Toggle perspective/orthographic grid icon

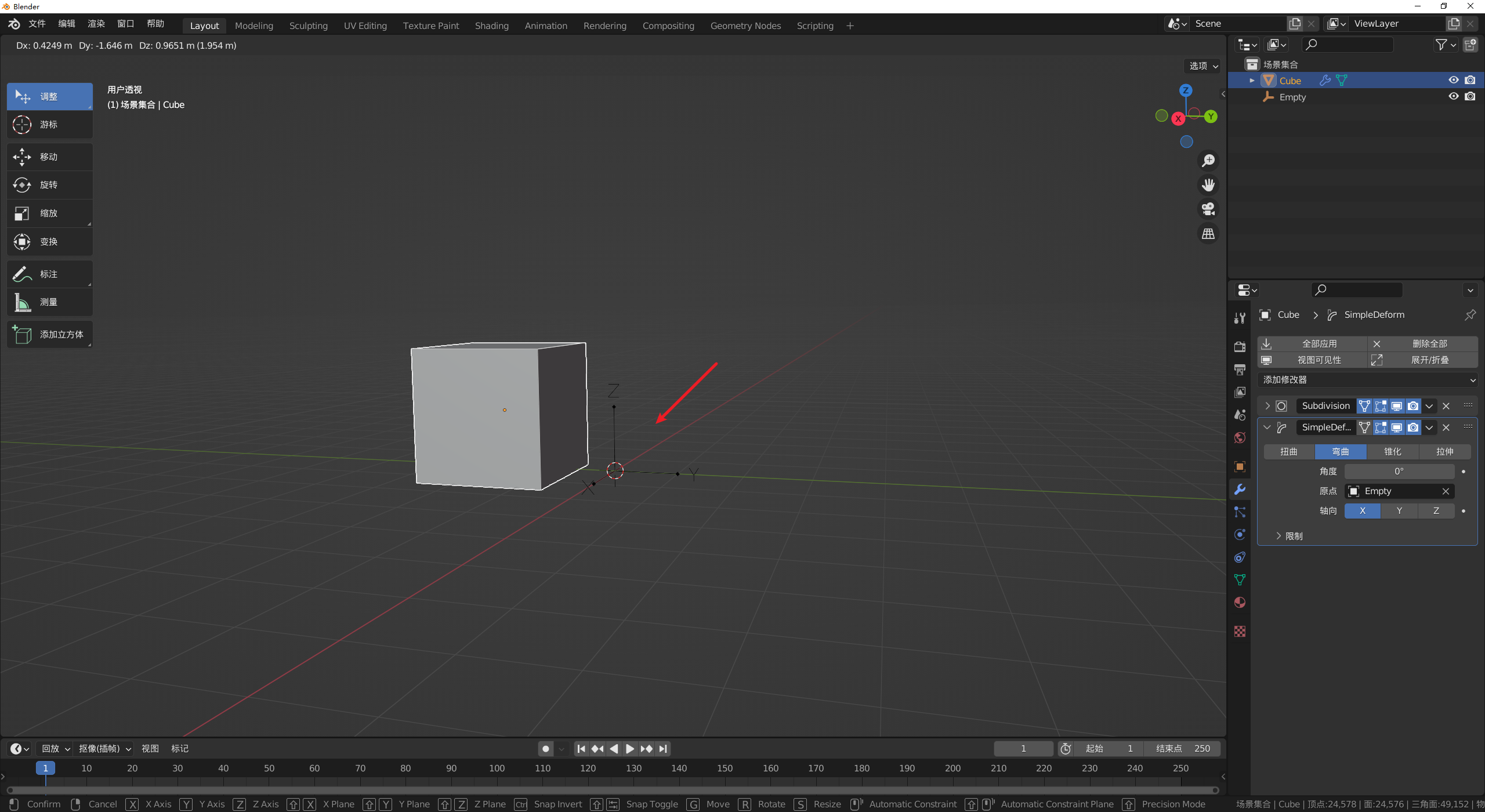point(1208,234)
